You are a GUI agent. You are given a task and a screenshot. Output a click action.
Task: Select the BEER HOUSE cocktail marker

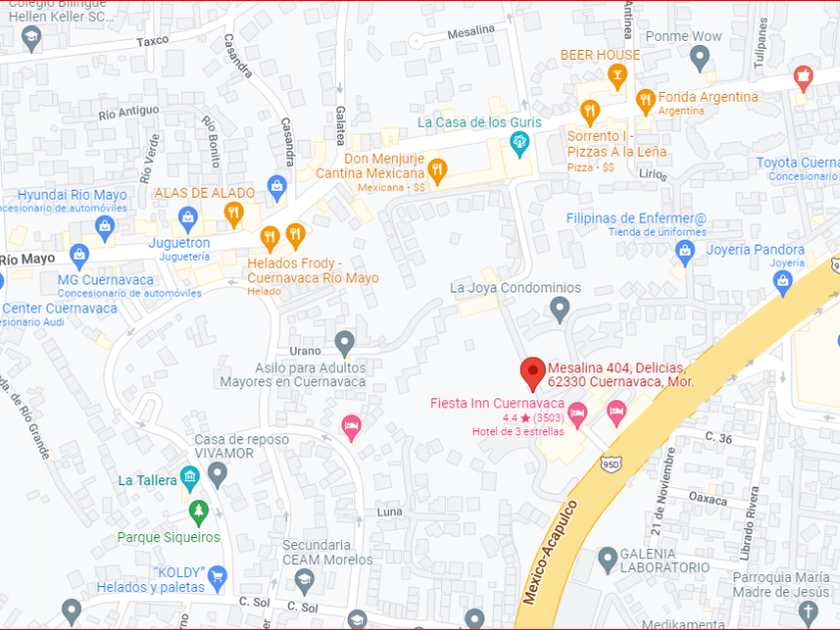(x=617, y=78)
